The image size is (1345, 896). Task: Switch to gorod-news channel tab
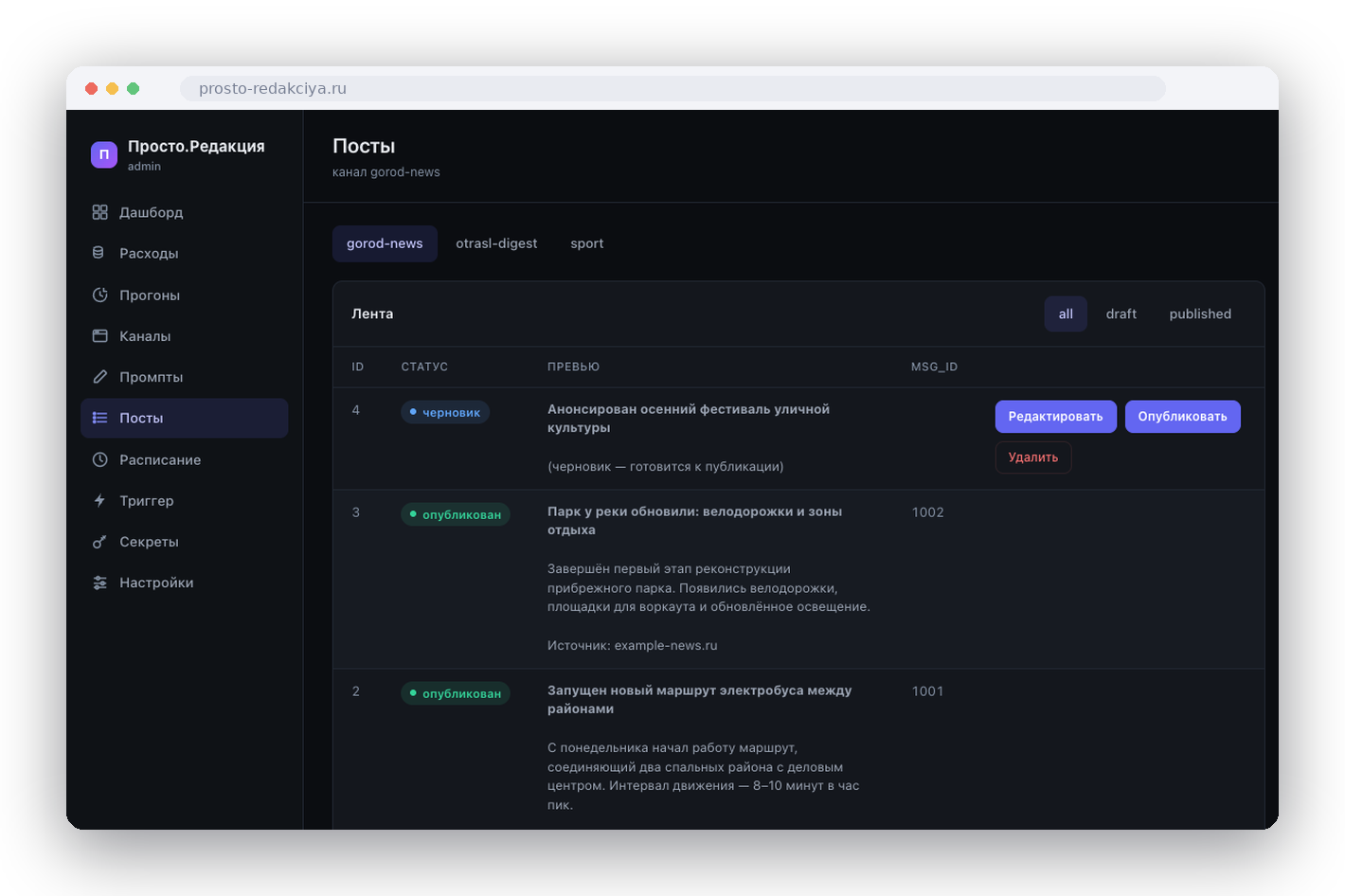pos(385,243)
